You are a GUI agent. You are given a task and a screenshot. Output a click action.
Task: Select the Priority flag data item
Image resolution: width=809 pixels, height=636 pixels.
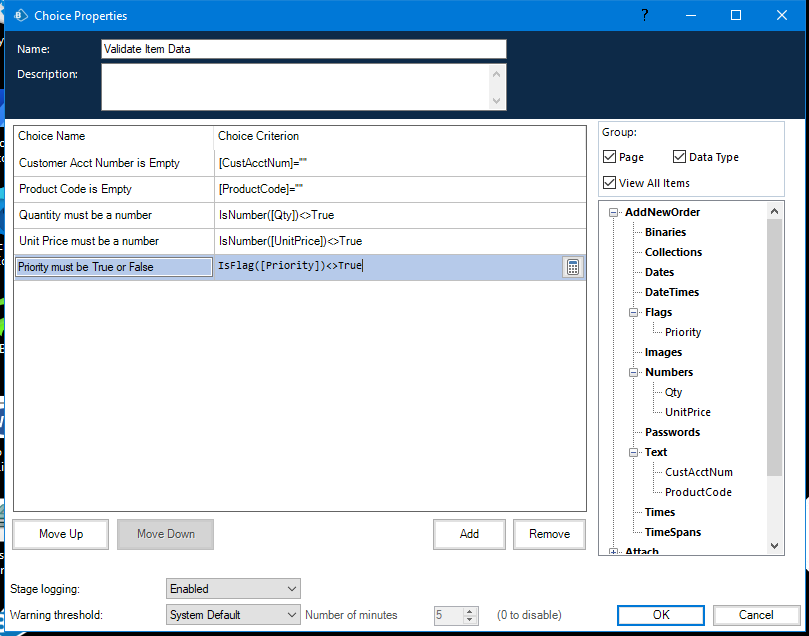[x=683, y=332]
